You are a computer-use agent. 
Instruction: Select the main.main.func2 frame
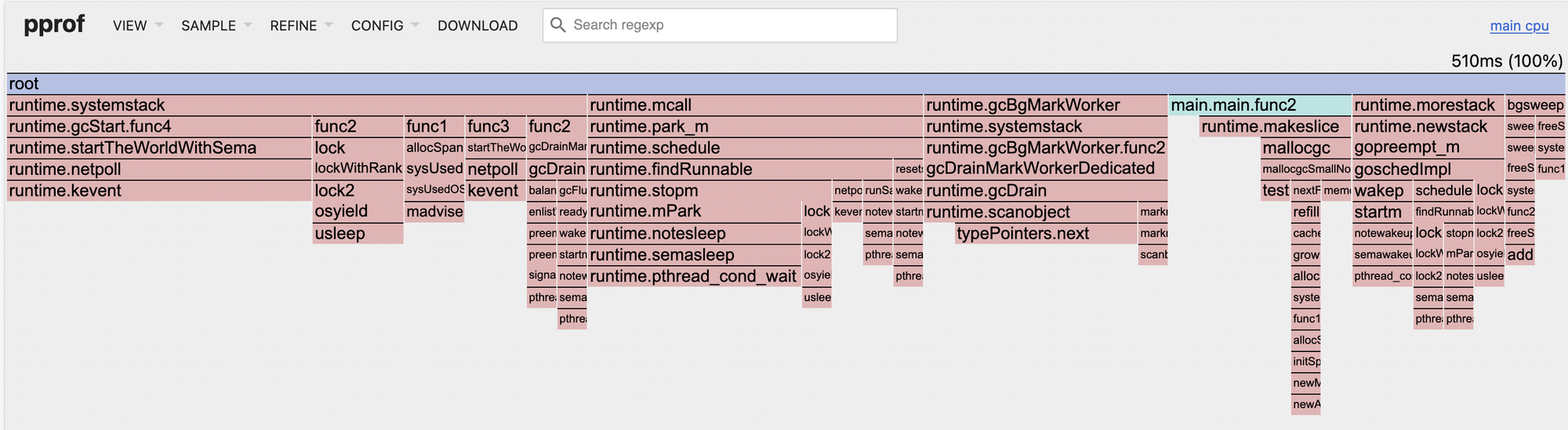pyautogui.click(x=1259, y=105)
